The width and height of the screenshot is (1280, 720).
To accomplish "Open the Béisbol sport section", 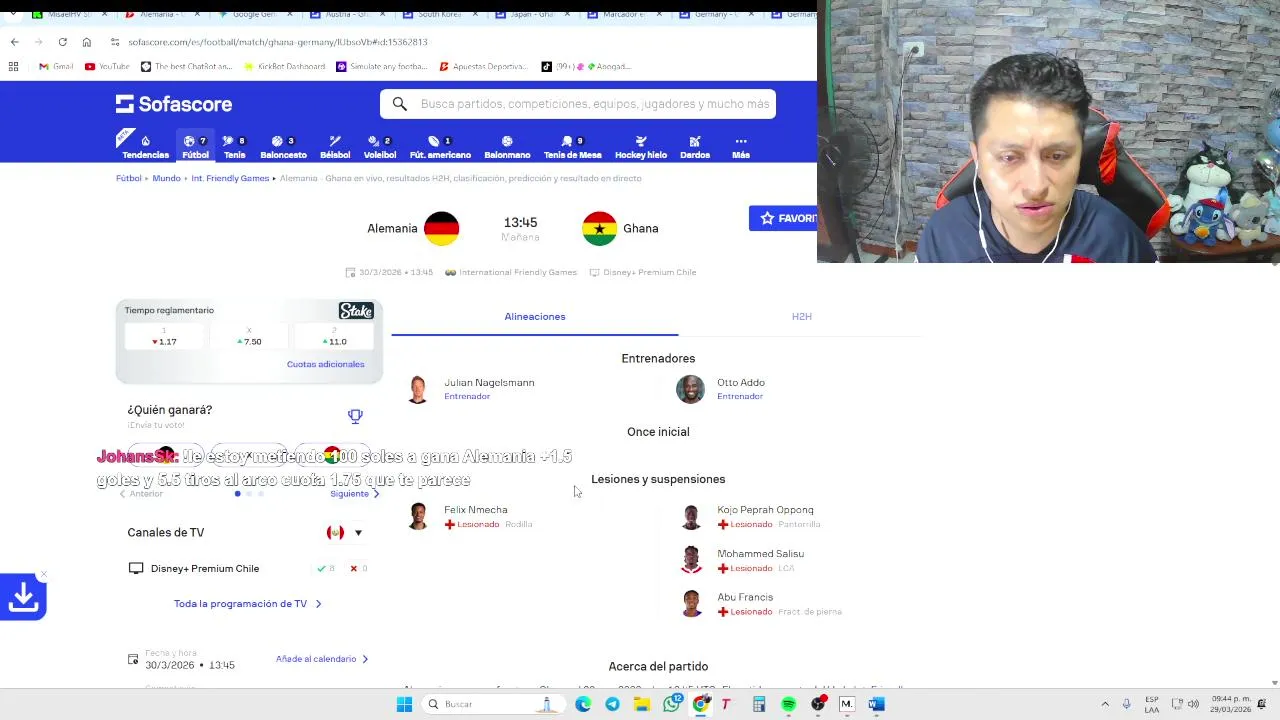I will point(335,147).
